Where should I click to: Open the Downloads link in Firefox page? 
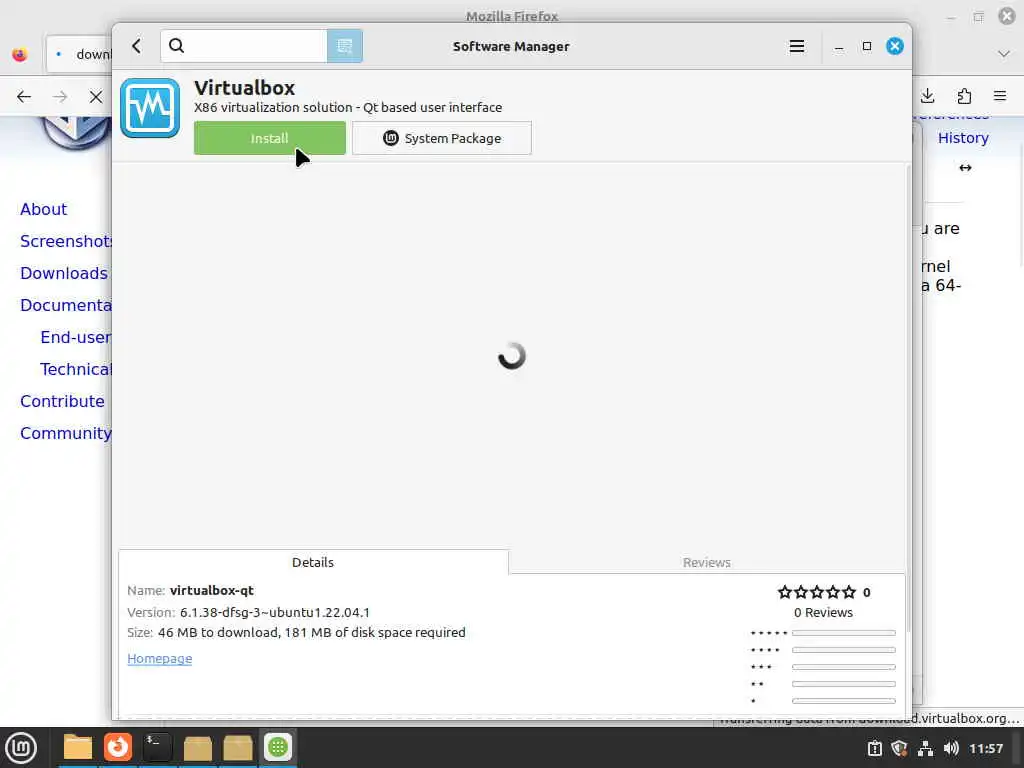[64, 274]
